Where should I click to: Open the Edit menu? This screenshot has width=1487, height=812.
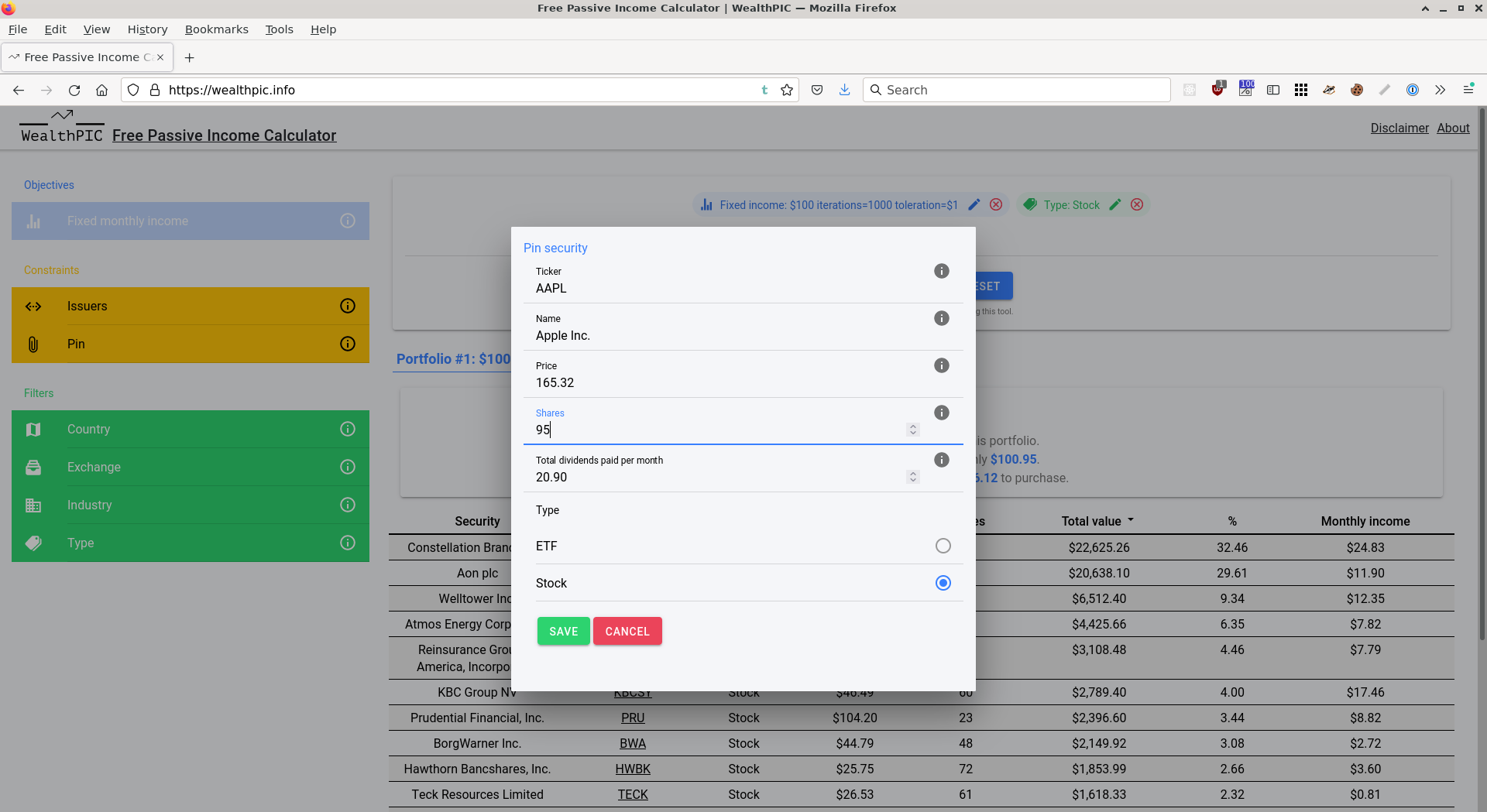pyautogui.click(x=55, y=29)
